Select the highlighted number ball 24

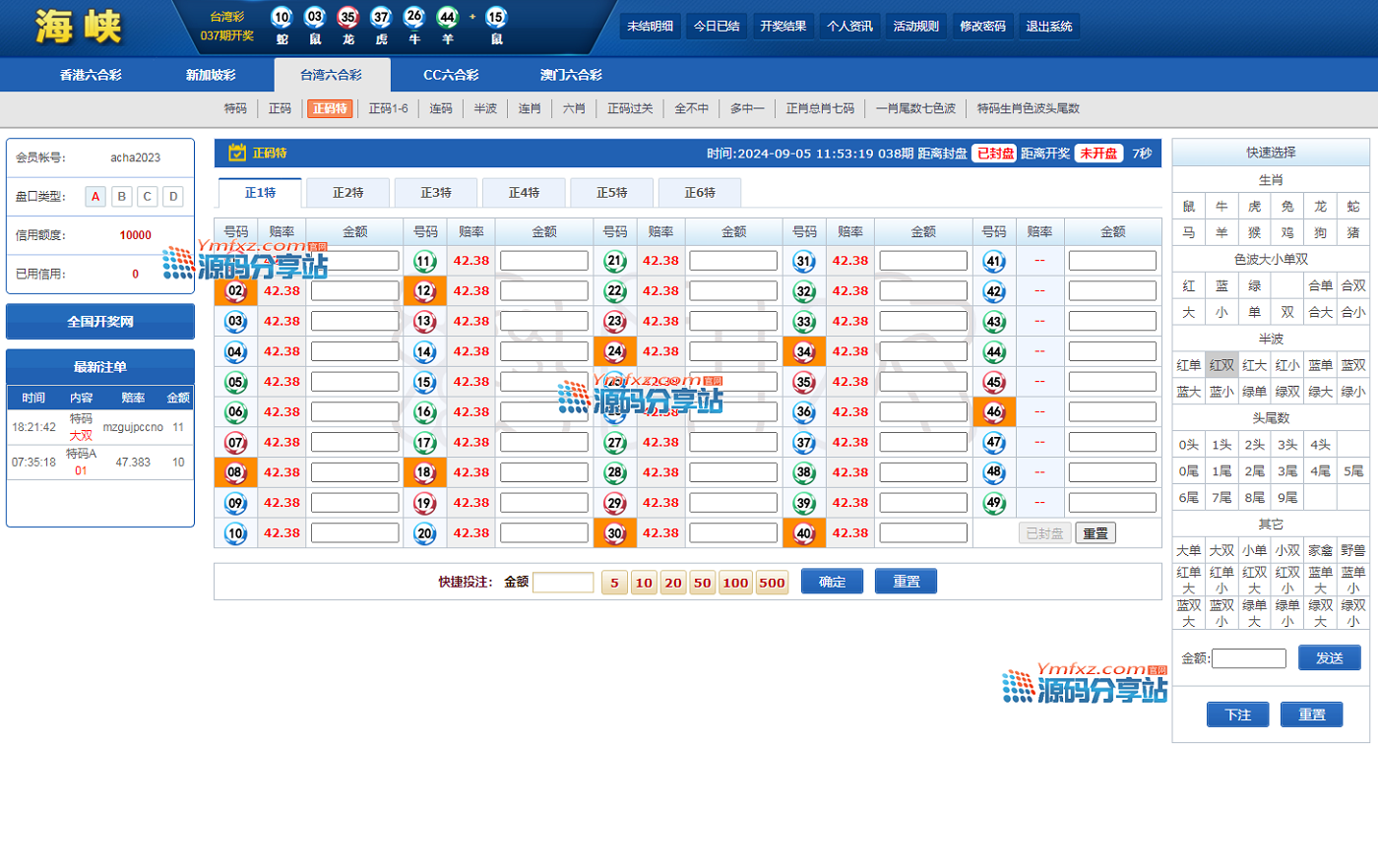[x=614, y=351]
